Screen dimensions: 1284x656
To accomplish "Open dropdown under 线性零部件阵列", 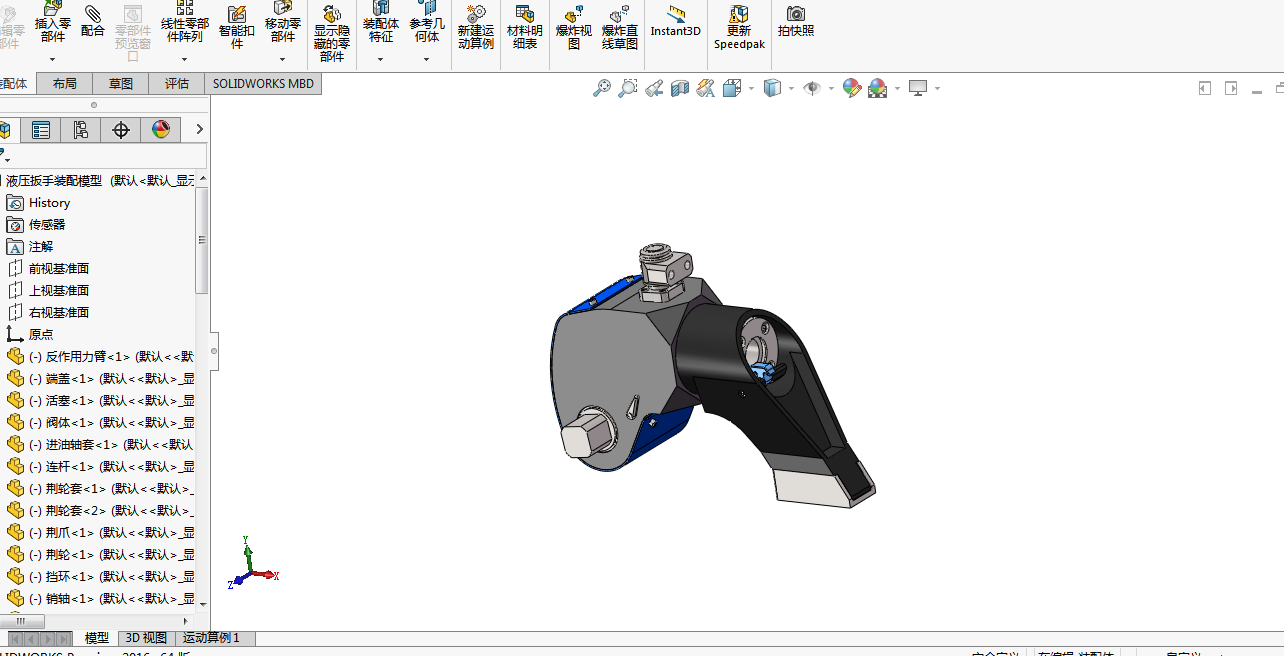I will (185, 59).
